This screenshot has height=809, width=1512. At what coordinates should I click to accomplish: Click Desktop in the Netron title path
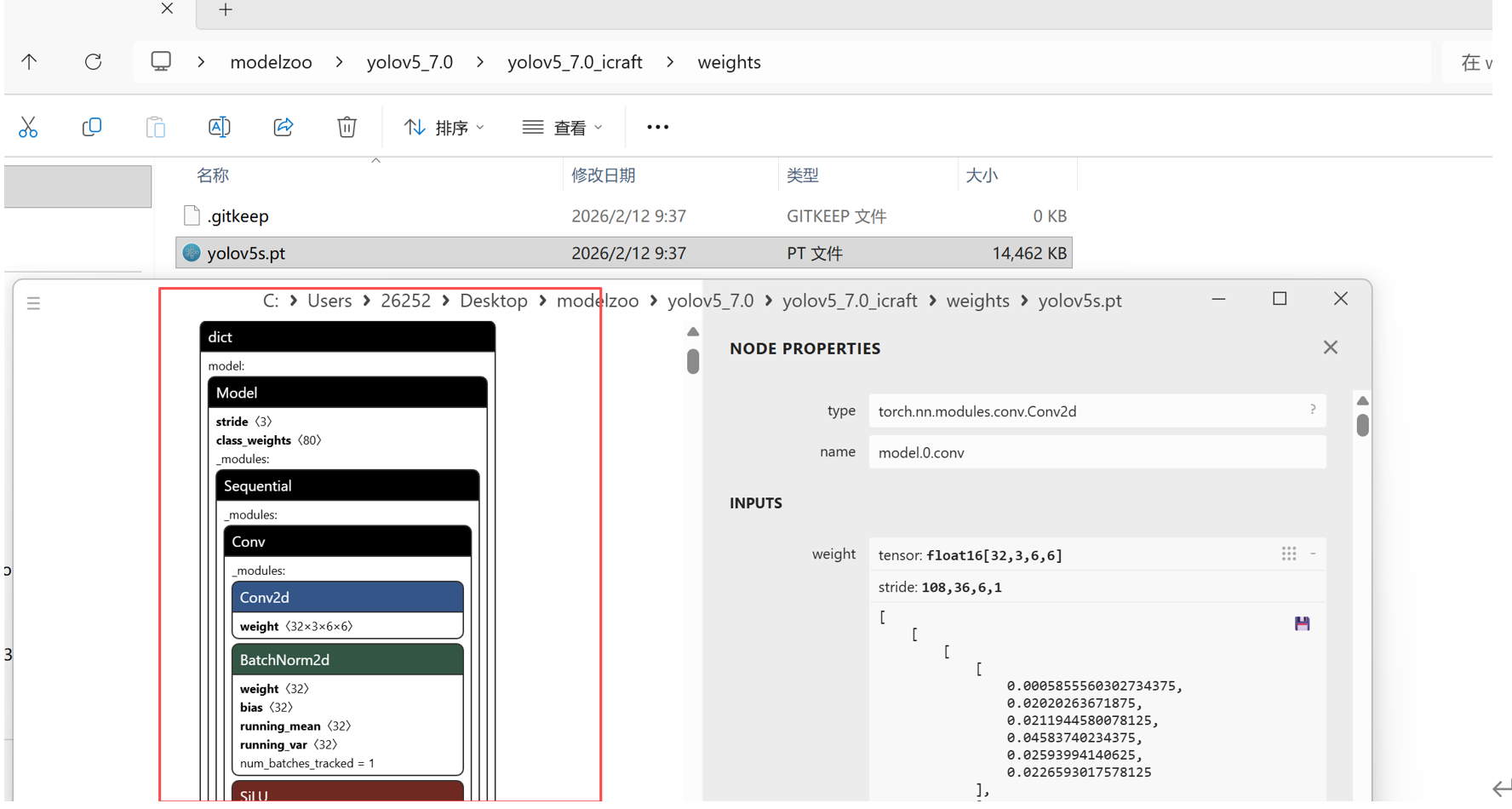pyautogui.click(x=493, y=301)
